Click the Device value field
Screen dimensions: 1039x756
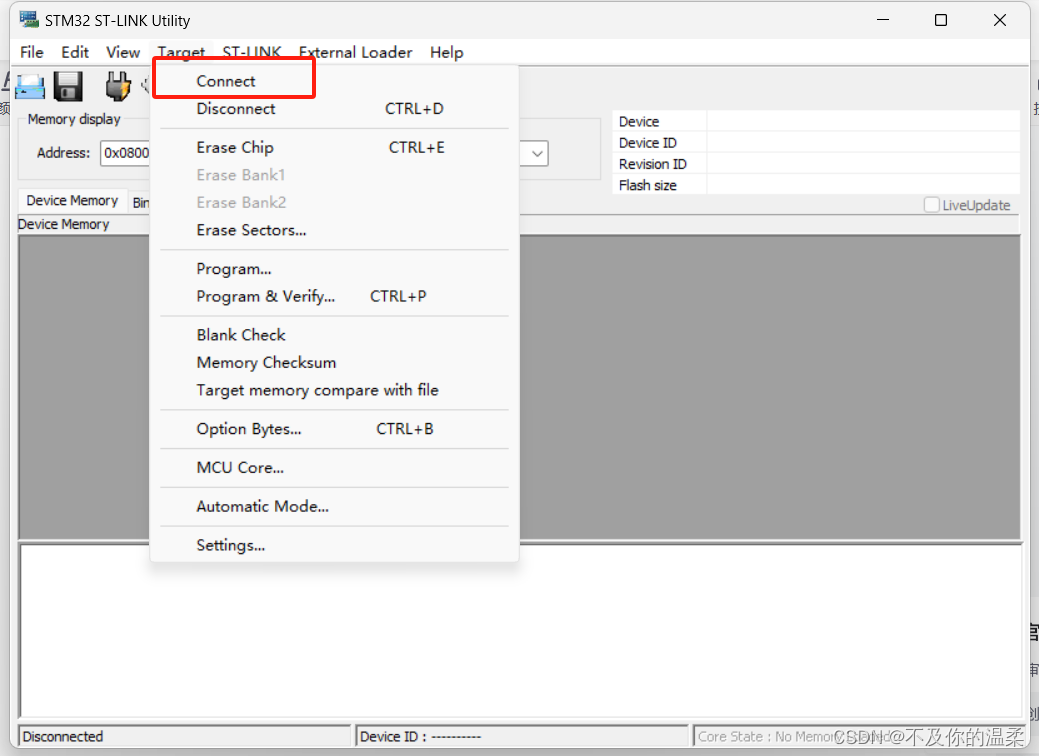point(863,121)
